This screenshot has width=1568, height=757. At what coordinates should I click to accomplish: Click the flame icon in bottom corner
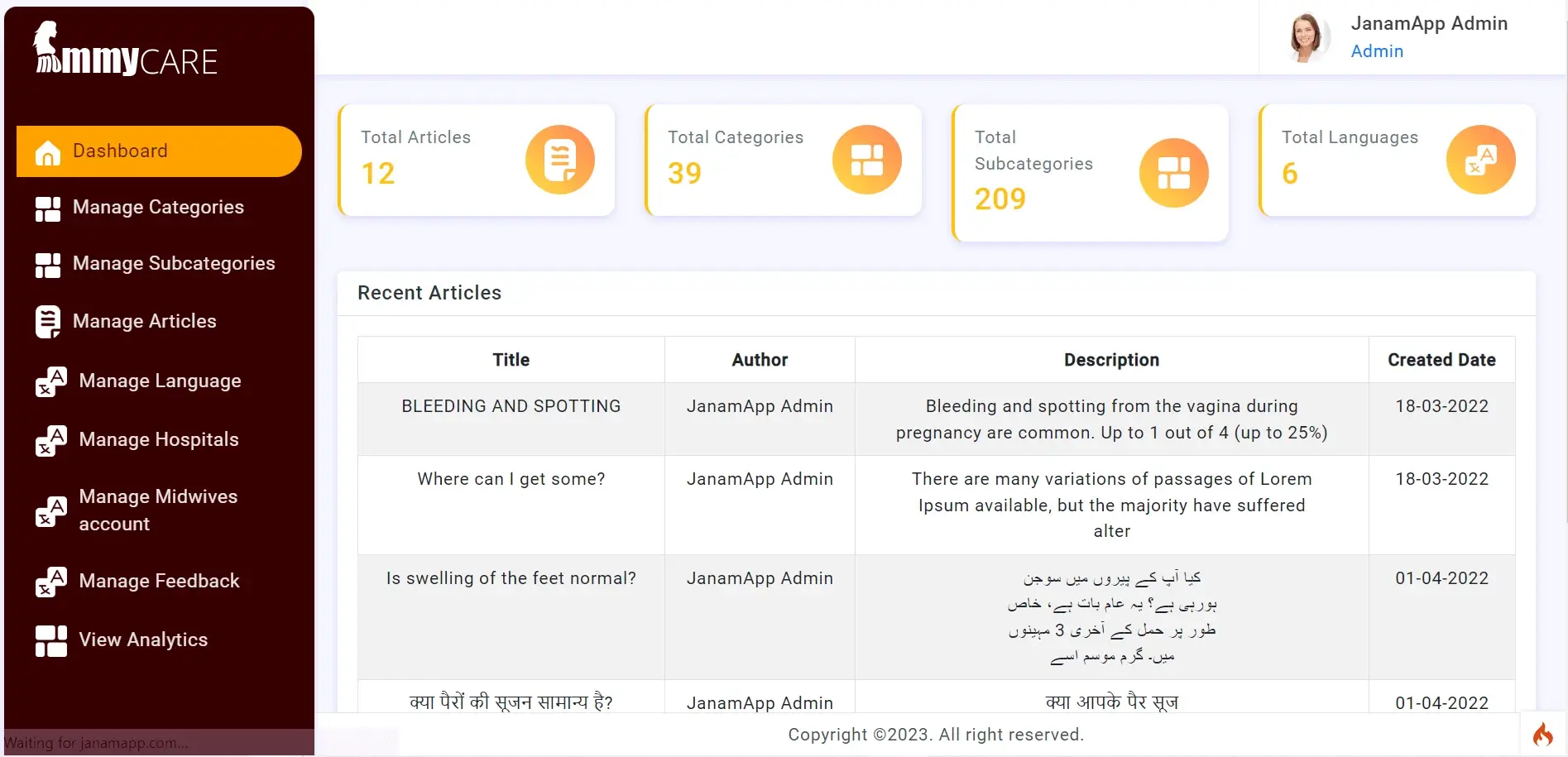click(1542, 734)
